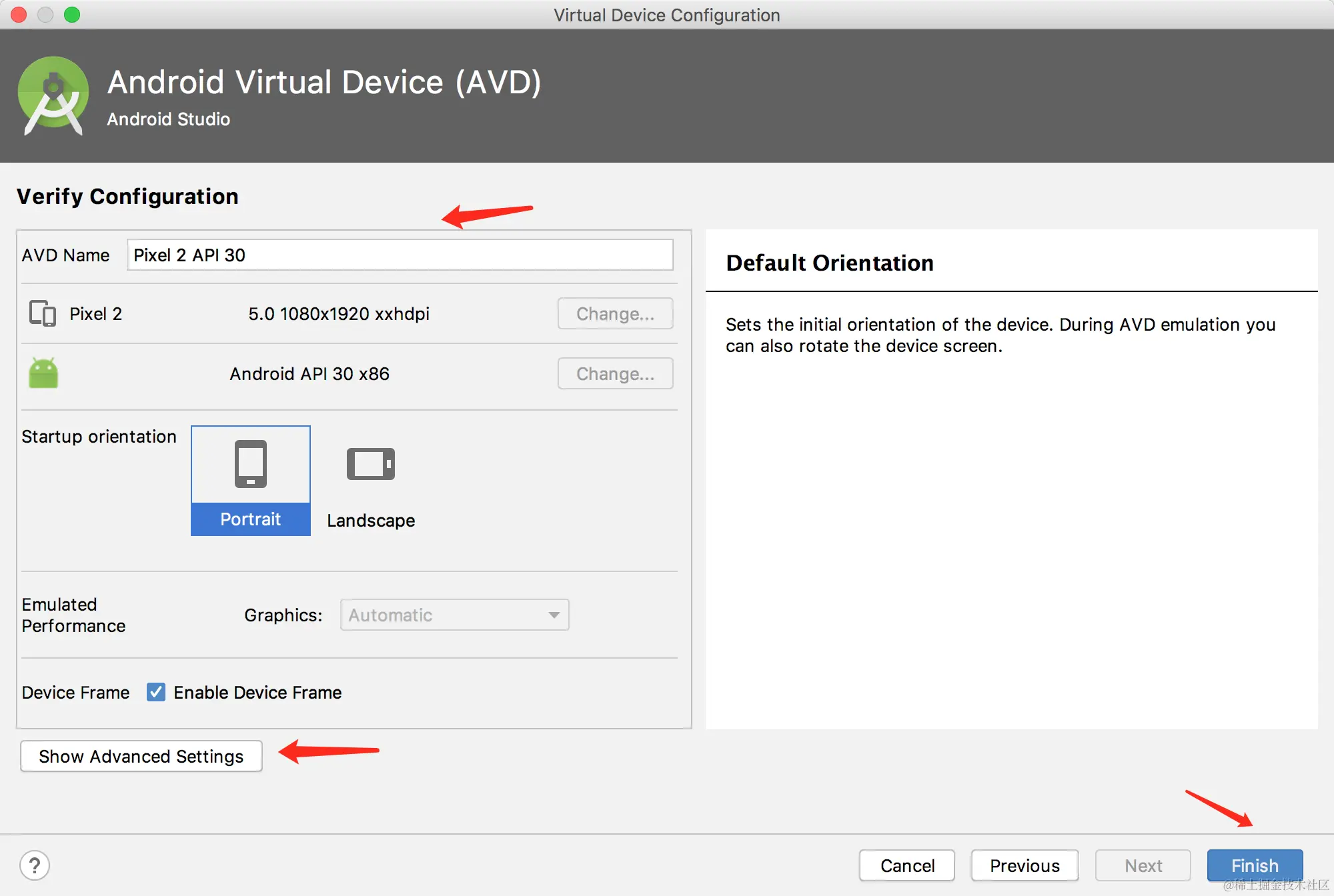
Task: Uncheck Enable Device Frame checkbox
Action: (156, 692)
